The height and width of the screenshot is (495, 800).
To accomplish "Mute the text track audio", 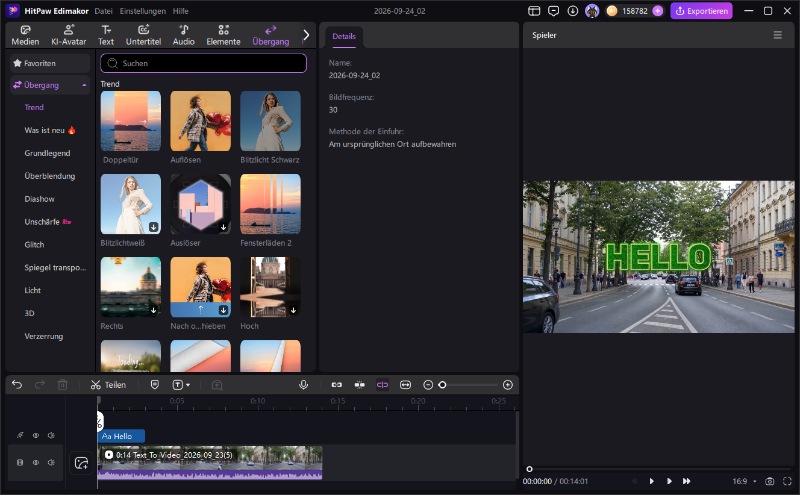I will pos(51,435).
